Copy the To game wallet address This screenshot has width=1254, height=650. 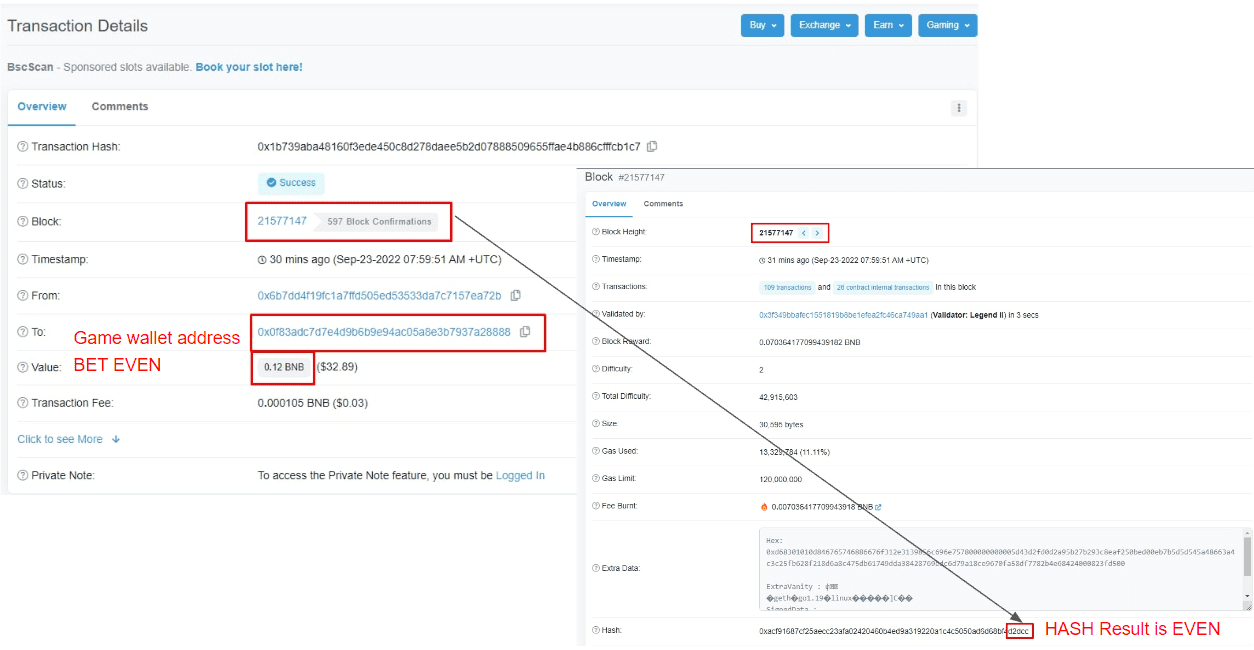(x=525, y=332)
